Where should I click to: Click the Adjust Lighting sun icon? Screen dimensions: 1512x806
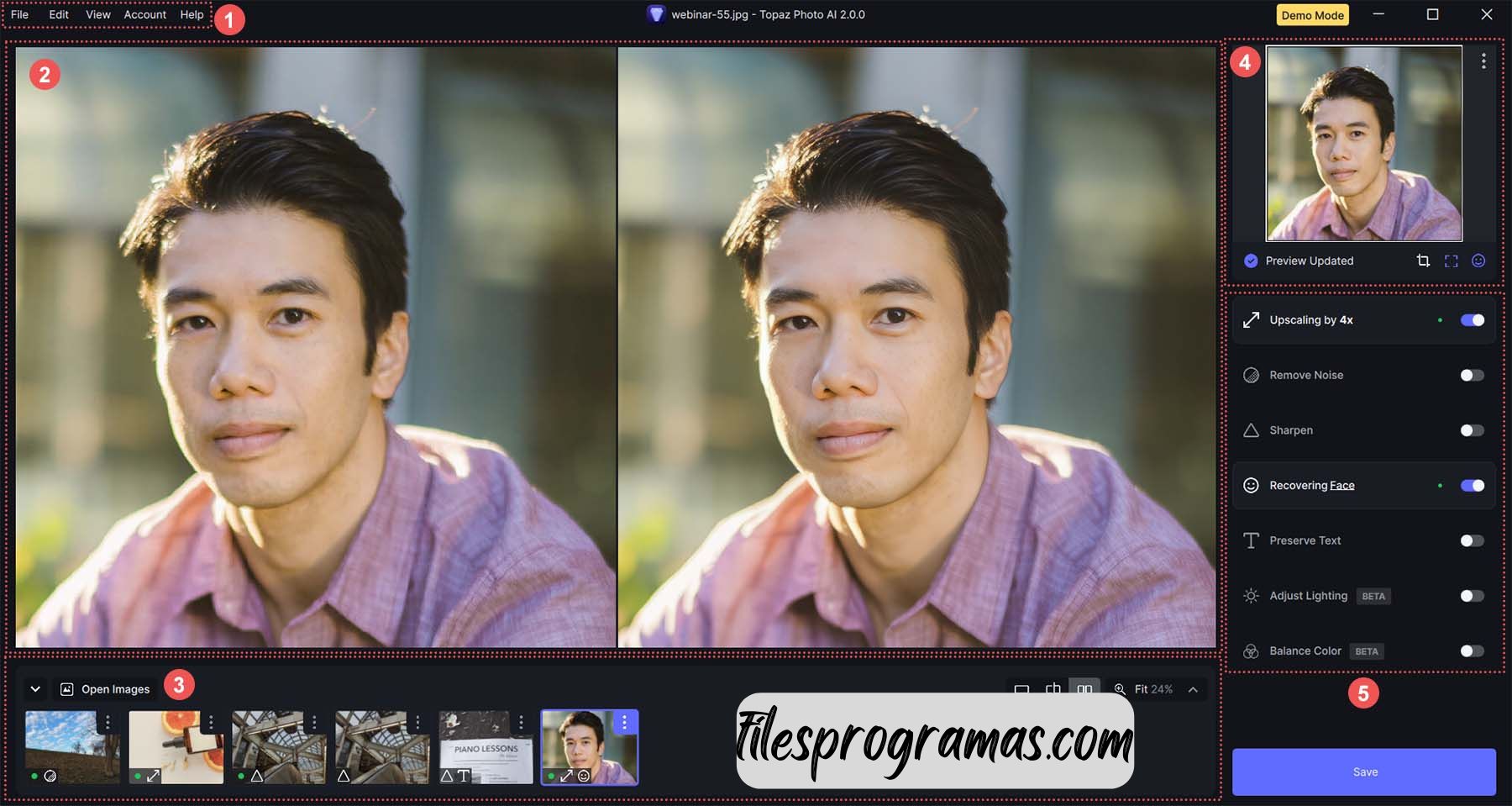(x=1251, y=596)
